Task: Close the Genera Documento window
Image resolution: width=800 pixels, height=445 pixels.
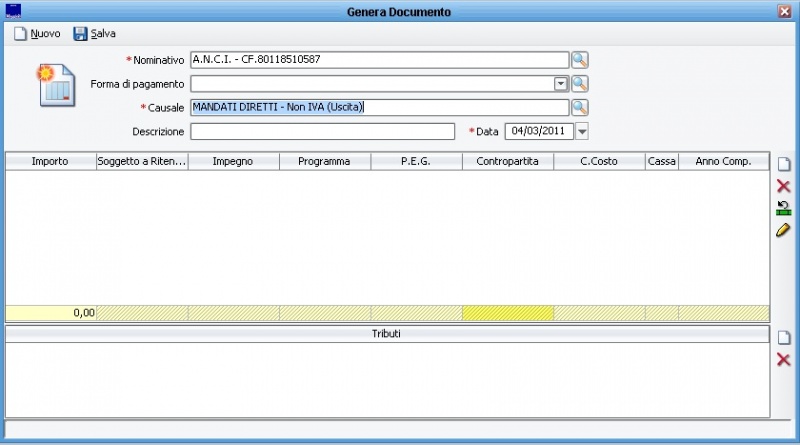Action: [x=785, y=11]
